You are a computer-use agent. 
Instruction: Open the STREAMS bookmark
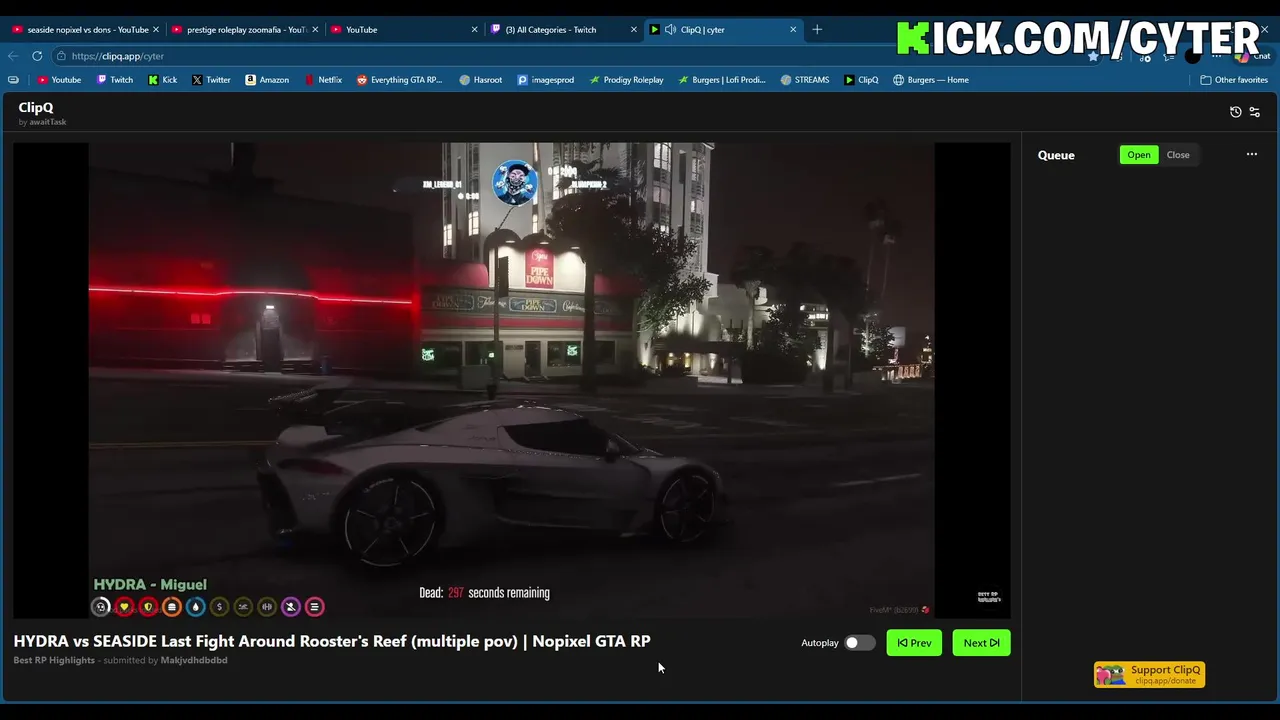point(805,80)
